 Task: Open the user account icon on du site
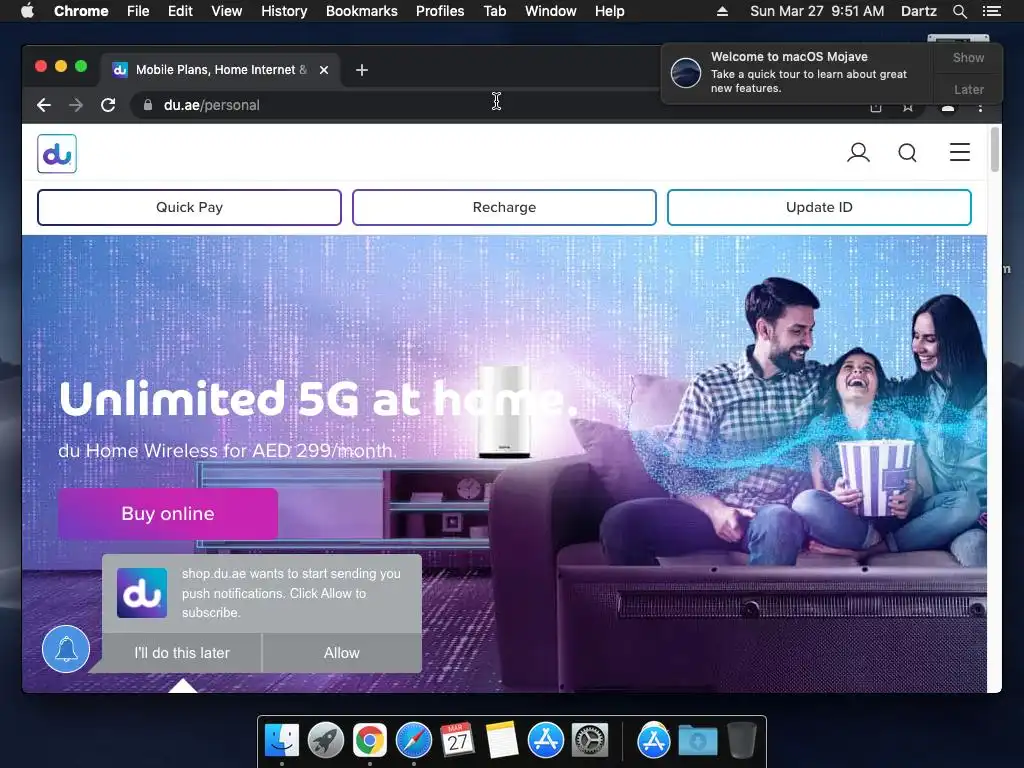click(x=858, y=153)
